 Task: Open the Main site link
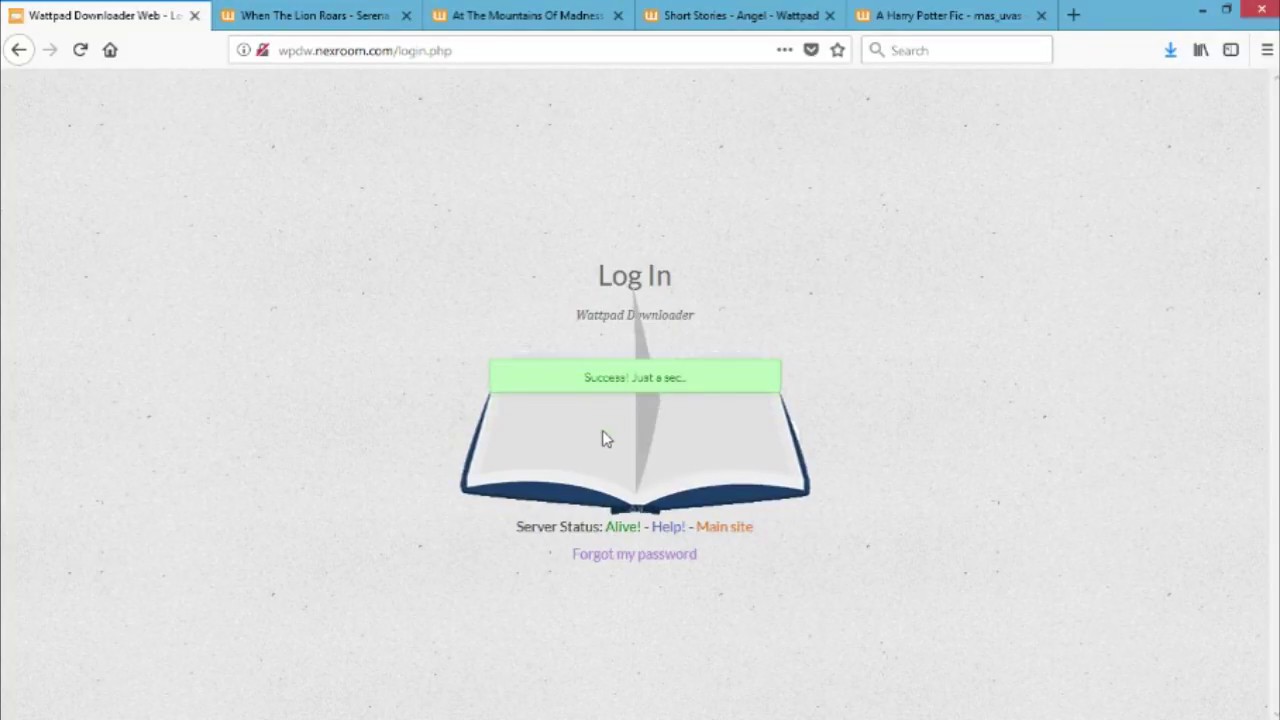click(x=724, y=526)
